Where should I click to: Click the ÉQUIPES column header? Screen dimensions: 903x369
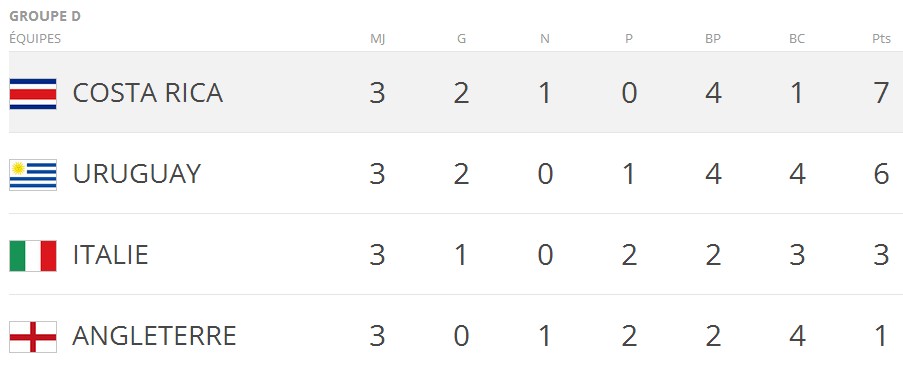click(x=35, y=39)
